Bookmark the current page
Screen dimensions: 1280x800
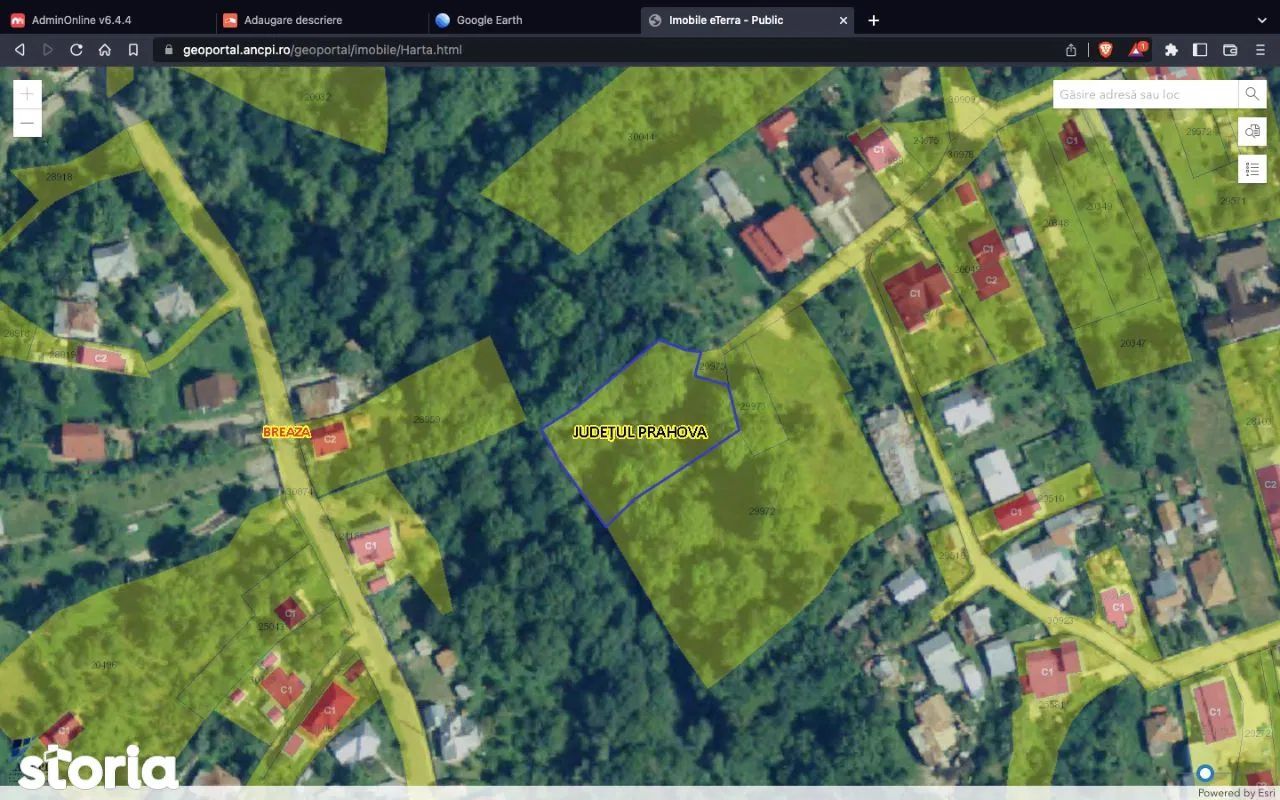coord(133,49)
